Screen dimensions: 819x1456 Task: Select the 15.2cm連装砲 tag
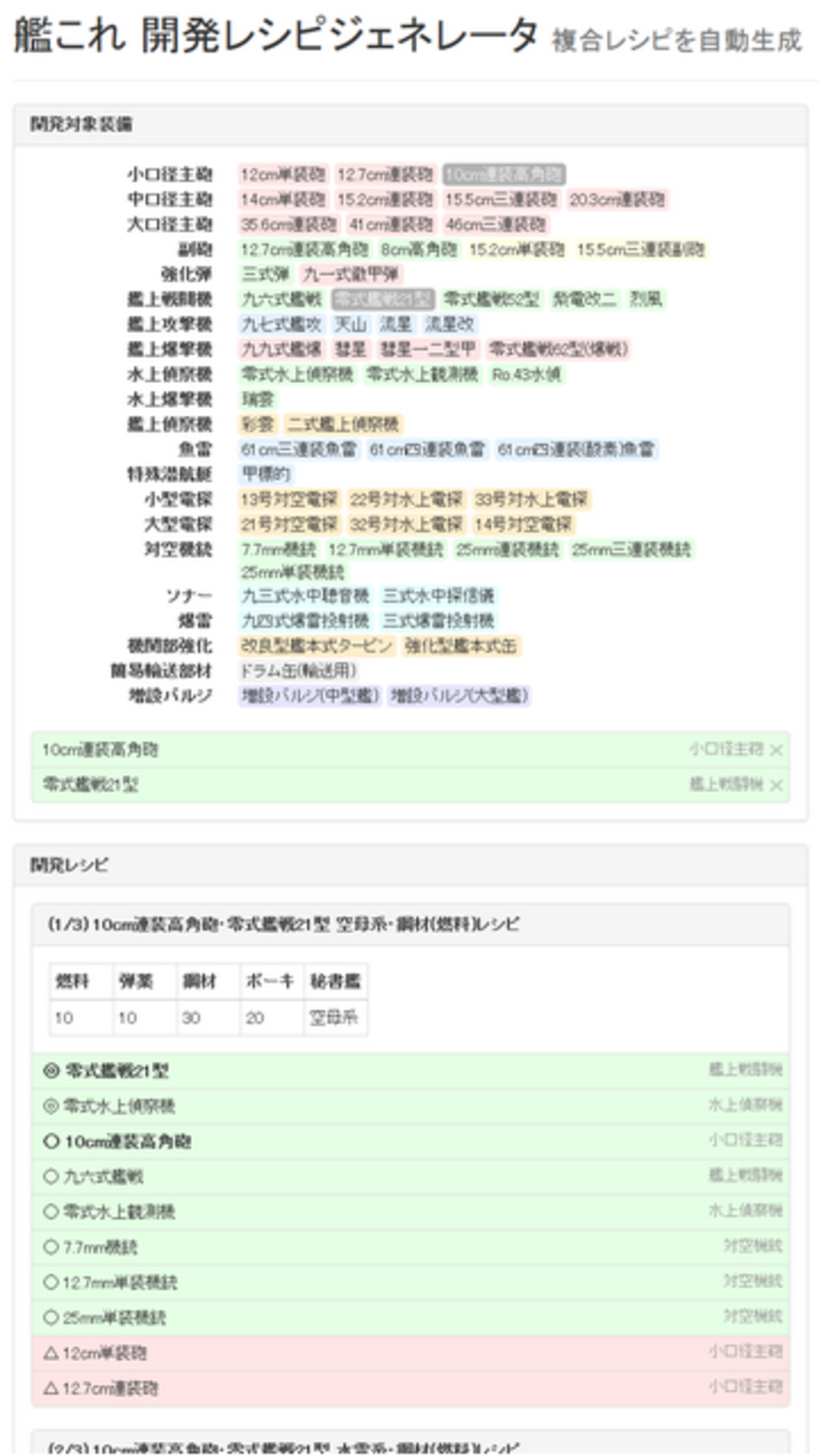pyautogui.click(x=384, y=200)
